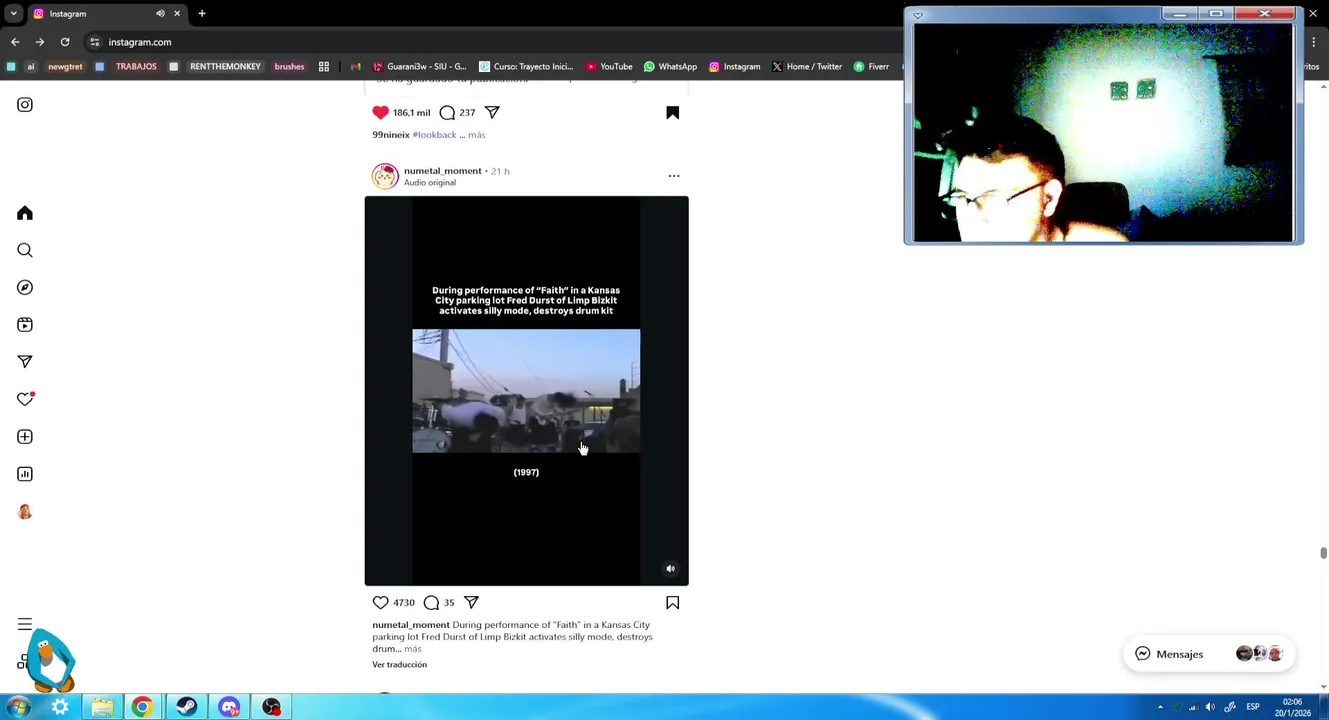Open Instagram logo home link in sidebar

(x=25, y=104)
